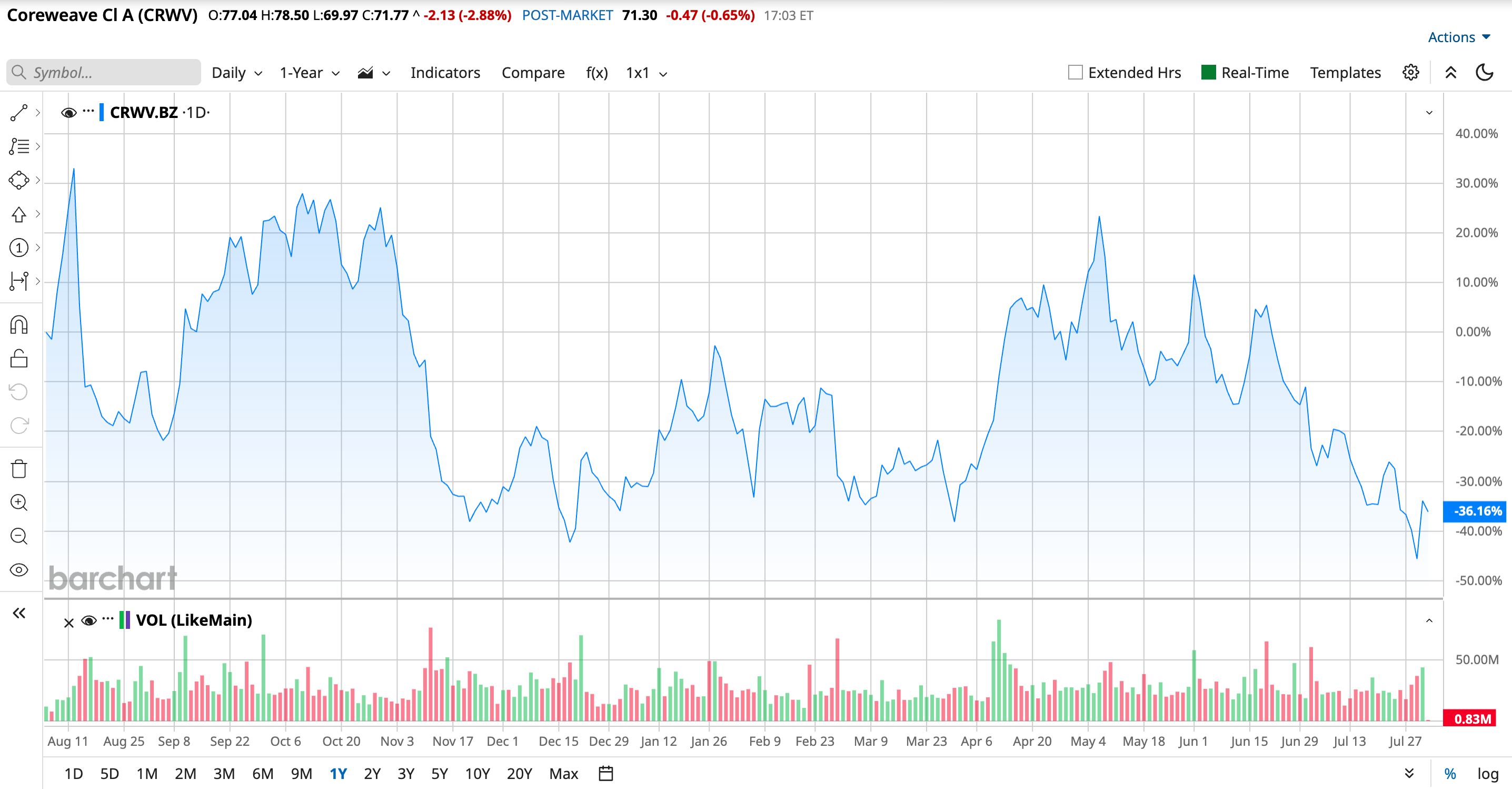Delete drawings with the trash icon
This screenshot has height=789, width=1512.
(x=19, y=468)
